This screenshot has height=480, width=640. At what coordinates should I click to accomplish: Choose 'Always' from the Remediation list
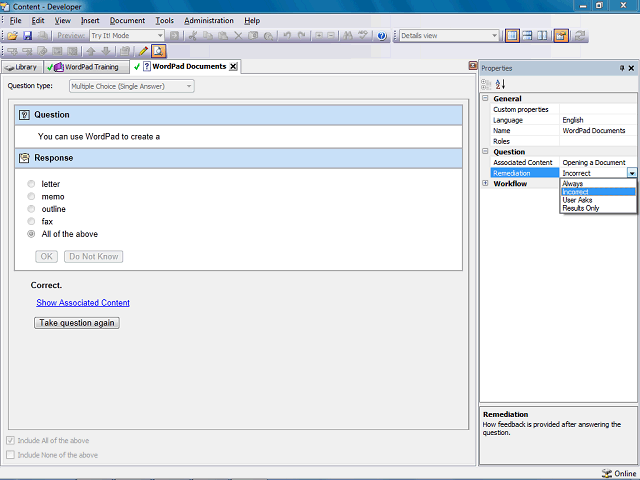pyautogui.click(x=598, y=184)
